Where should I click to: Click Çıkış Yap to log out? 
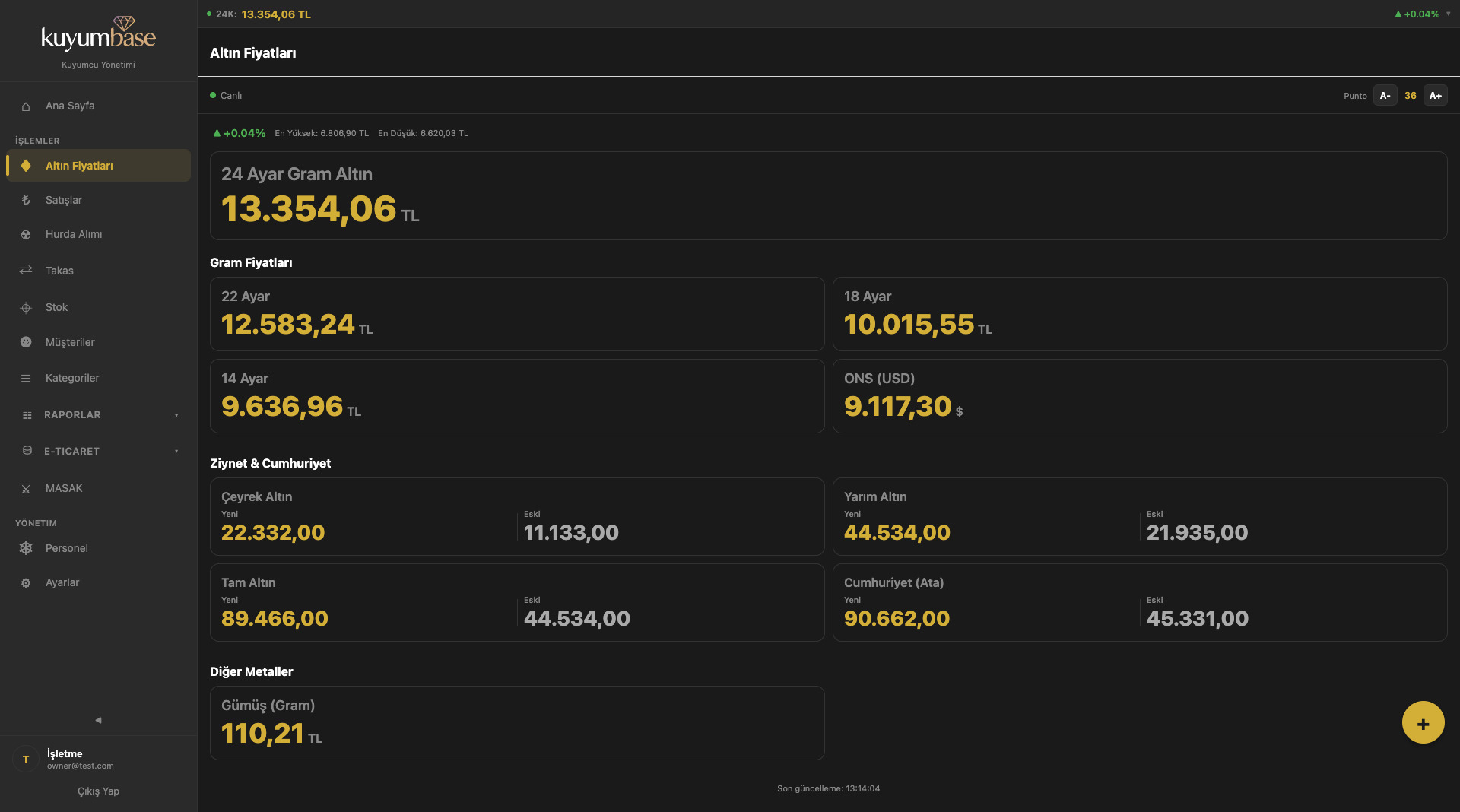click(x=98, y=791)
